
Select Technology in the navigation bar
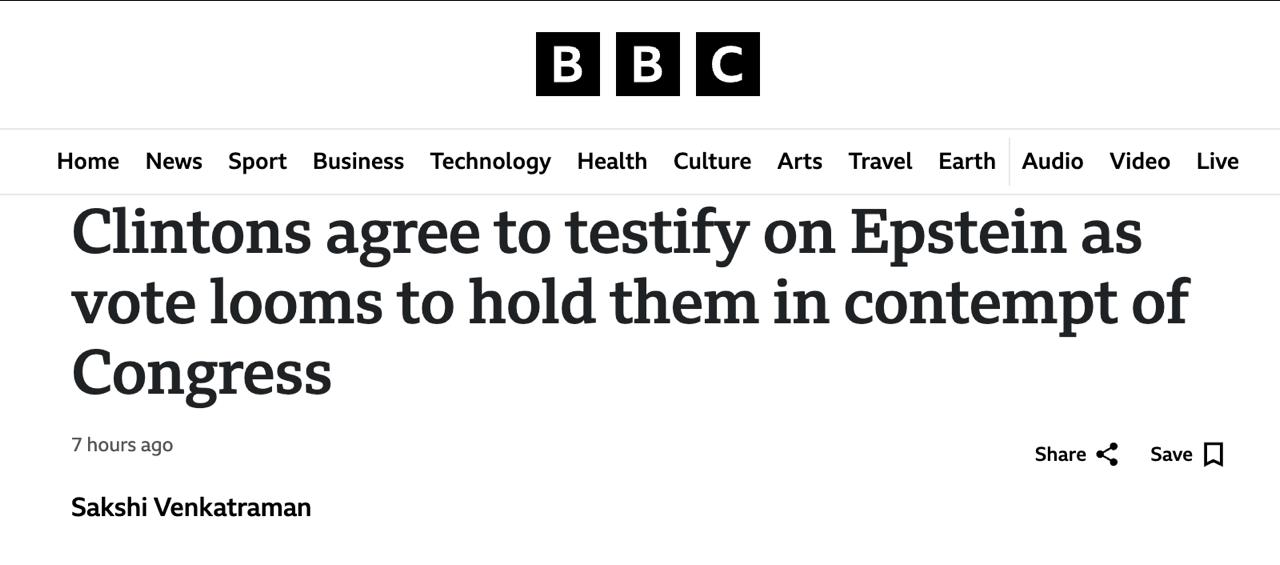(x=490, y=161)
